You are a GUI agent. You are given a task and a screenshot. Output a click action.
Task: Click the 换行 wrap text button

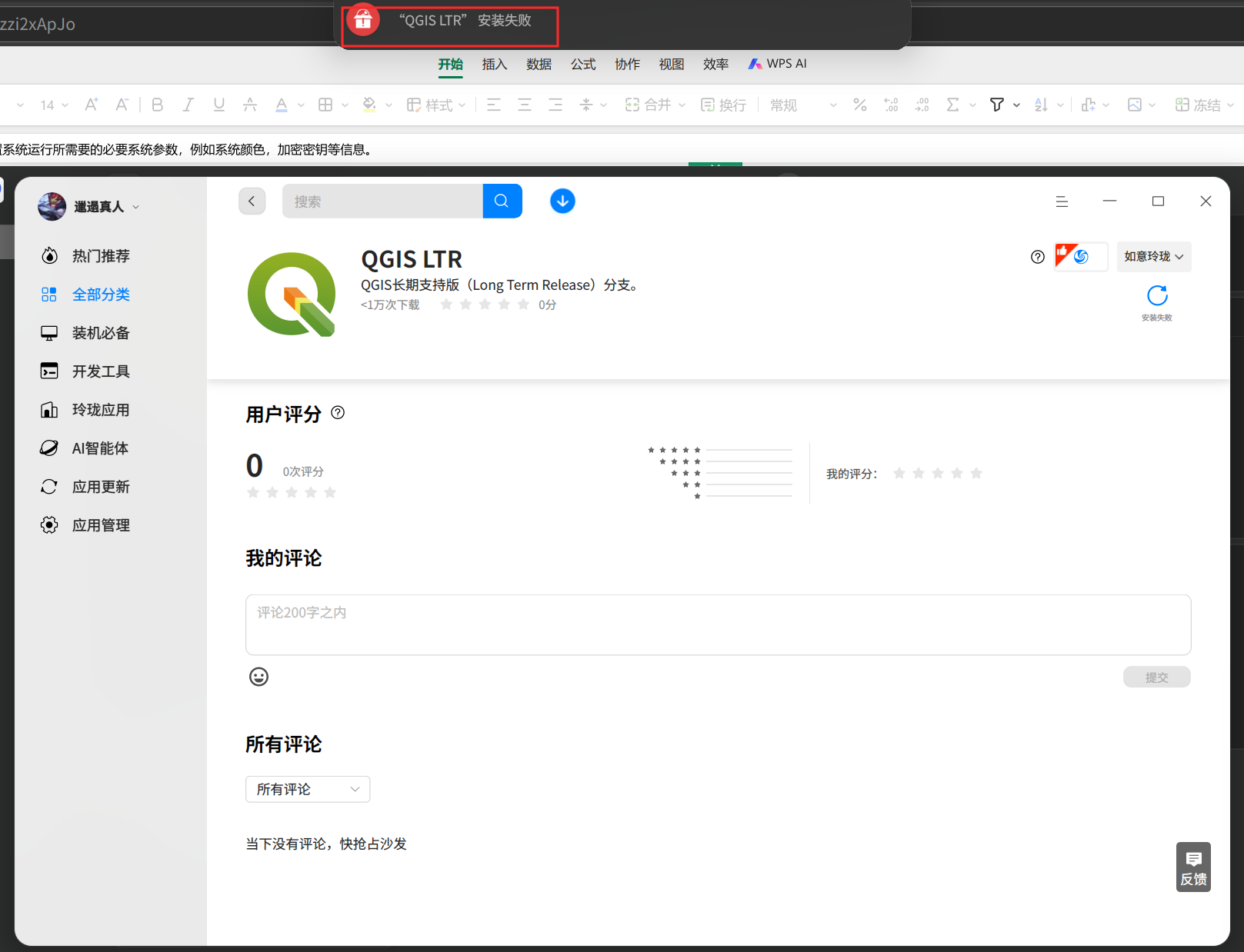click(x=723, y=105)
